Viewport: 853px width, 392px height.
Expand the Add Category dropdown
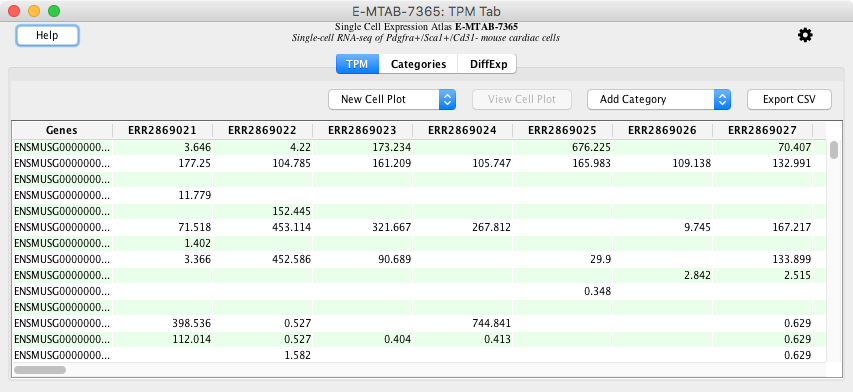[x=658, y=99]
